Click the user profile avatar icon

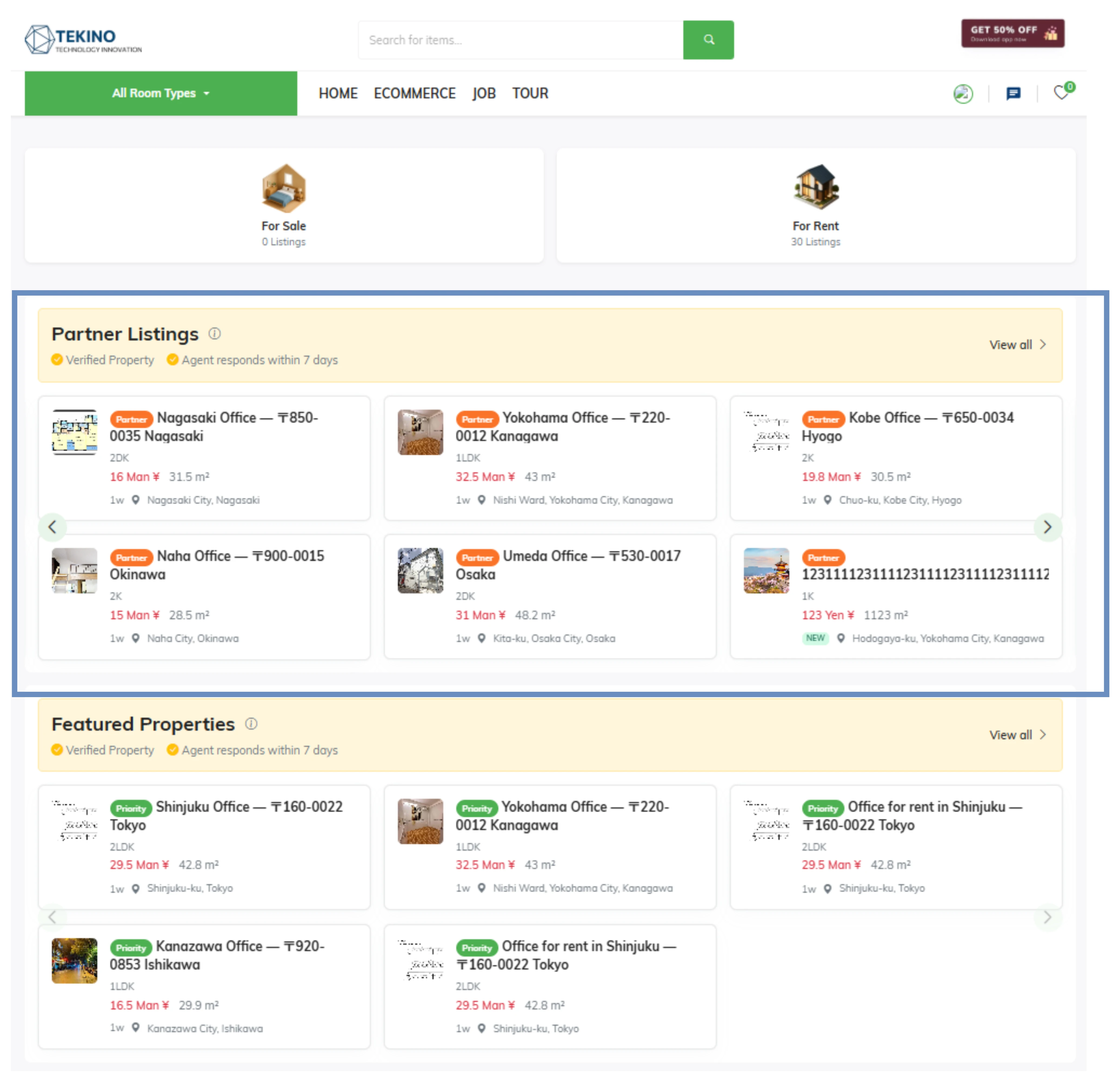[x=963, y=93]
